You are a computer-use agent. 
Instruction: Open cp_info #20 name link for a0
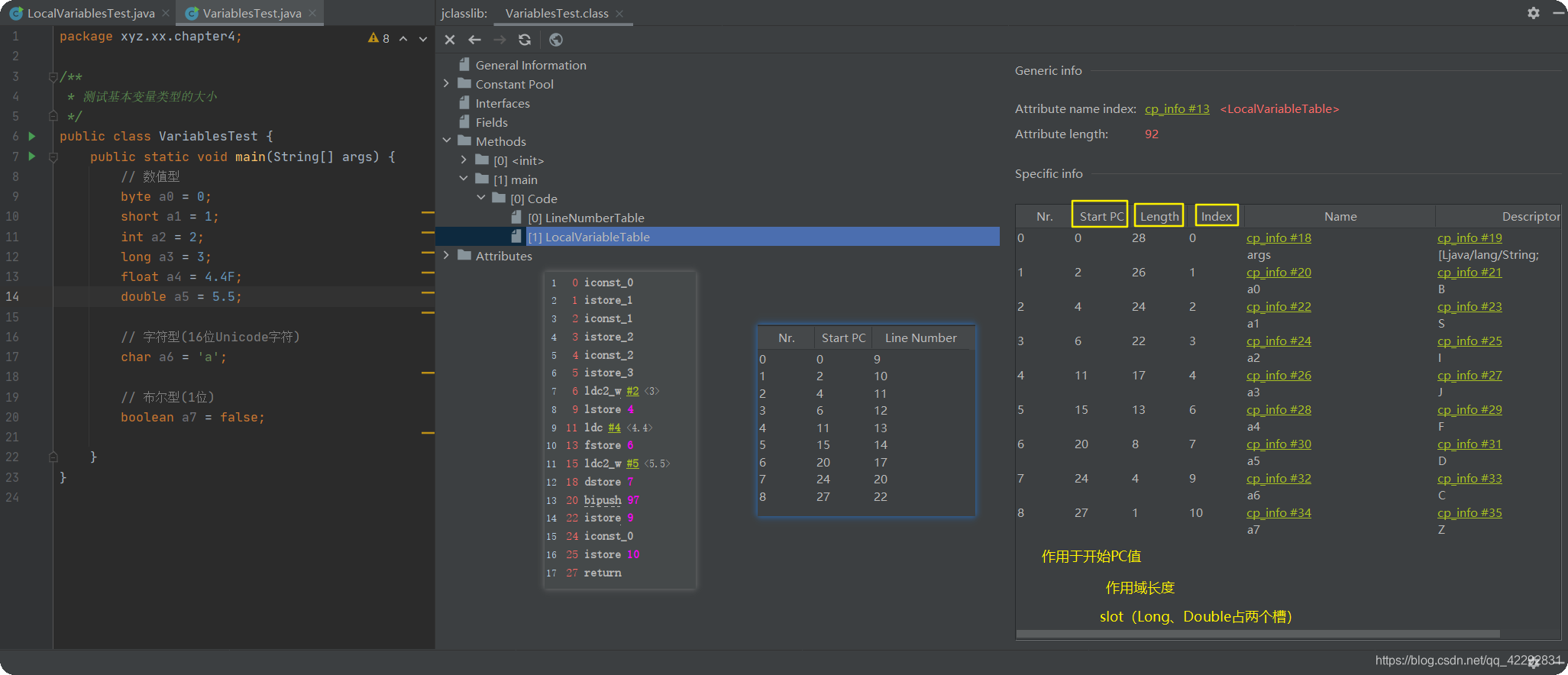1279,272
